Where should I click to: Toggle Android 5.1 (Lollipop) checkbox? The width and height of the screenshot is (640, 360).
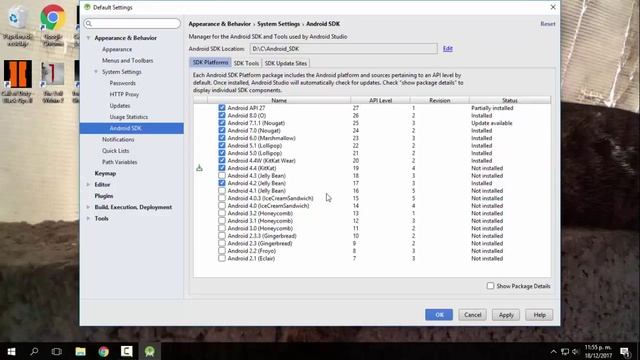pos(222,145)
